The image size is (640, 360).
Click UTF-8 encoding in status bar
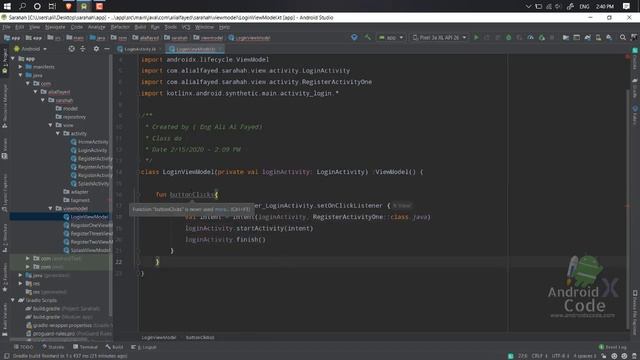click(560, 356)
